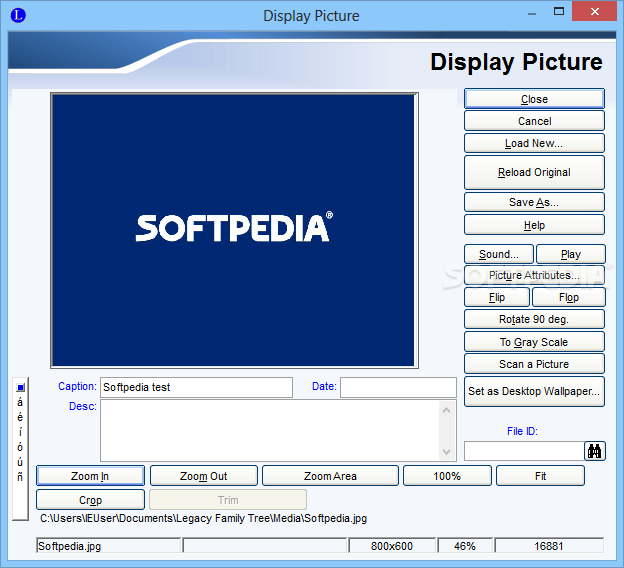The image size is (624, 568).
Task: Click Set as Desktop Wallpaper...
Action: click(x=534, y=391)
